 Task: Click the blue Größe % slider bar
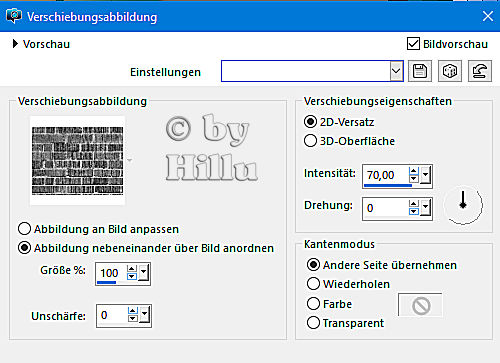[107, 283]
